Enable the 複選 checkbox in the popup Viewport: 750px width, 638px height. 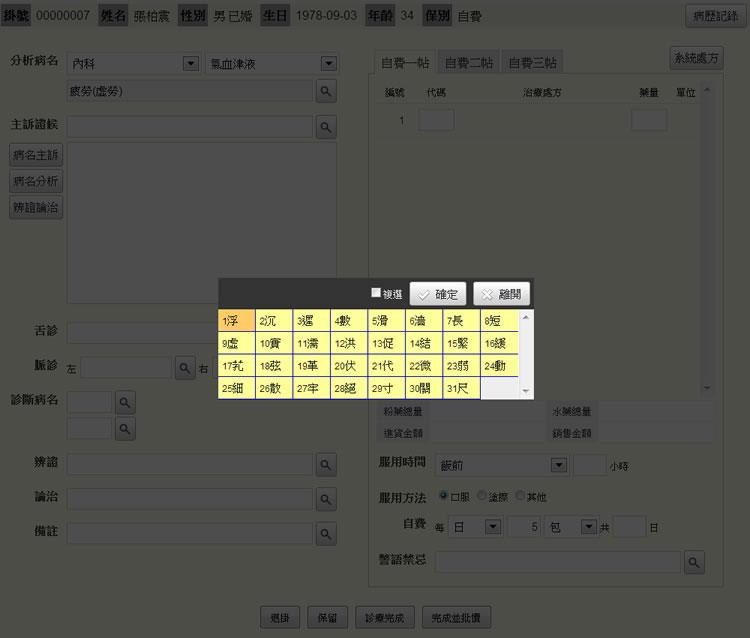pos(376,293)
